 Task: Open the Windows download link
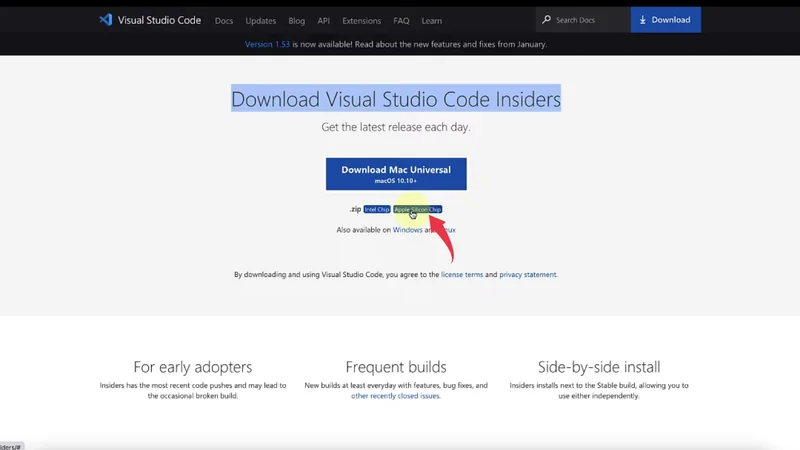coord(407,230)
